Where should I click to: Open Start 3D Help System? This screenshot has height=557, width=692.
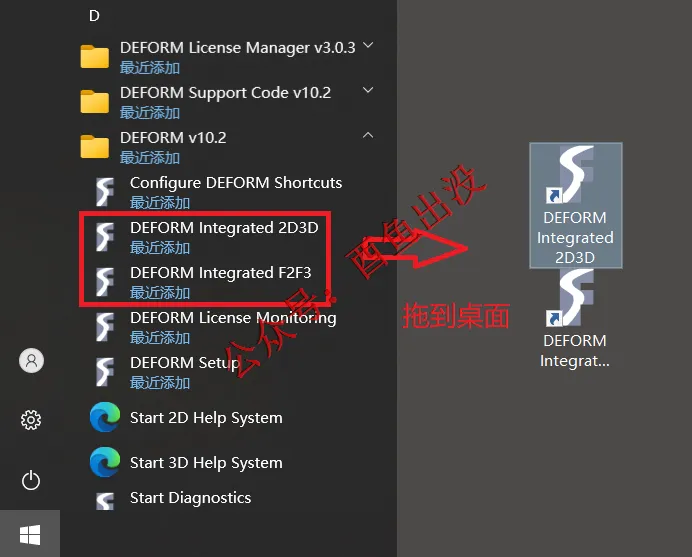206,463
